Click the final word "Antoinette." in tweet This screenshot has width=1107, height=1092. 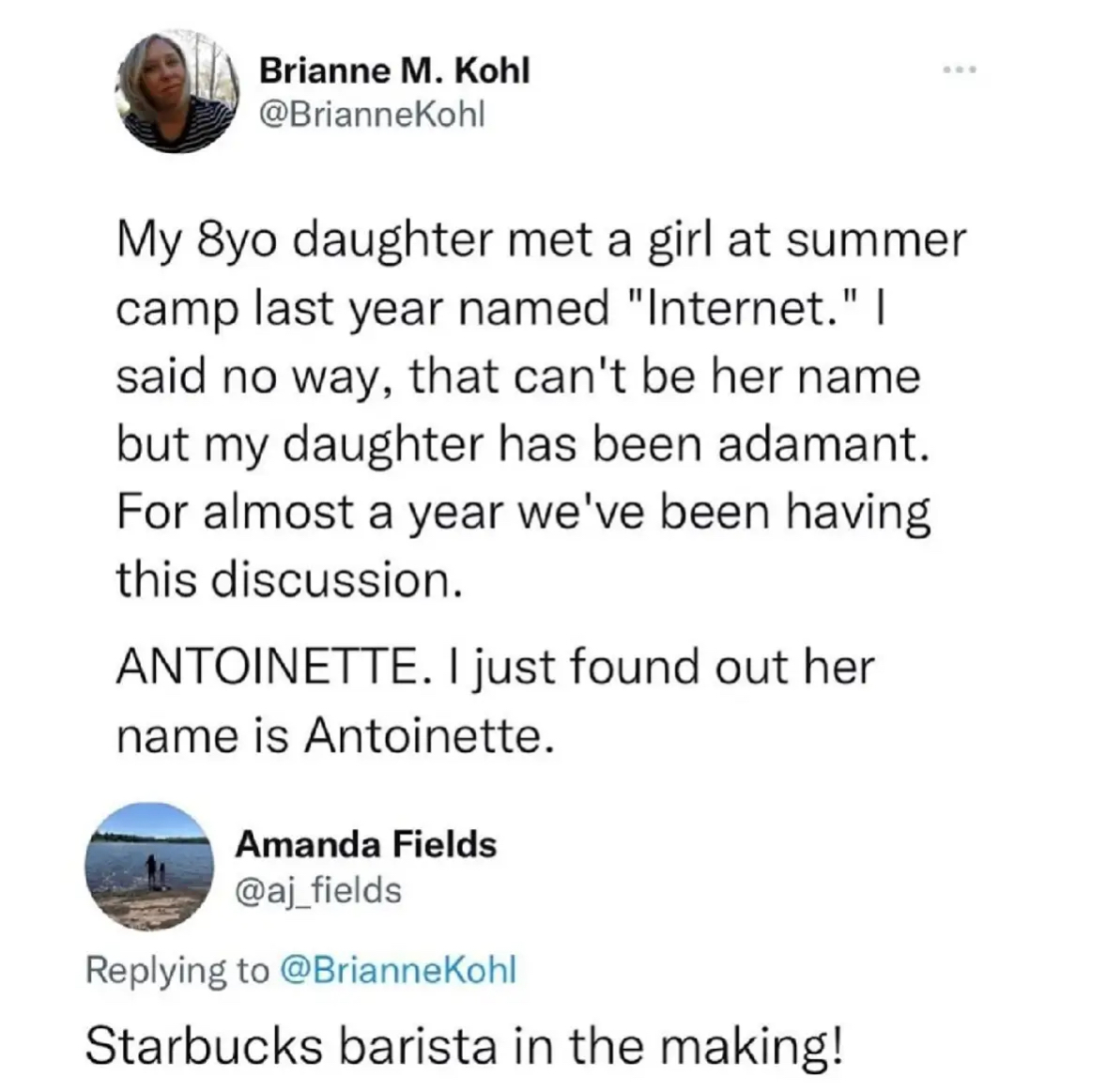click(x=424, y=736)
